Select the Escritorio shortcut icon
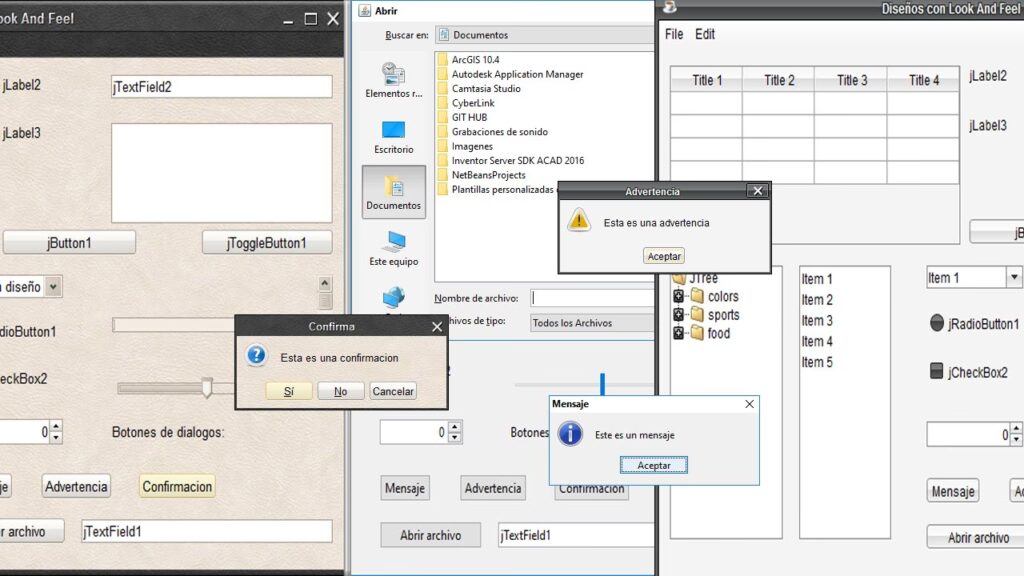Image resolution: width=1024 pixels, height=576 pixels. click(393, 136)
